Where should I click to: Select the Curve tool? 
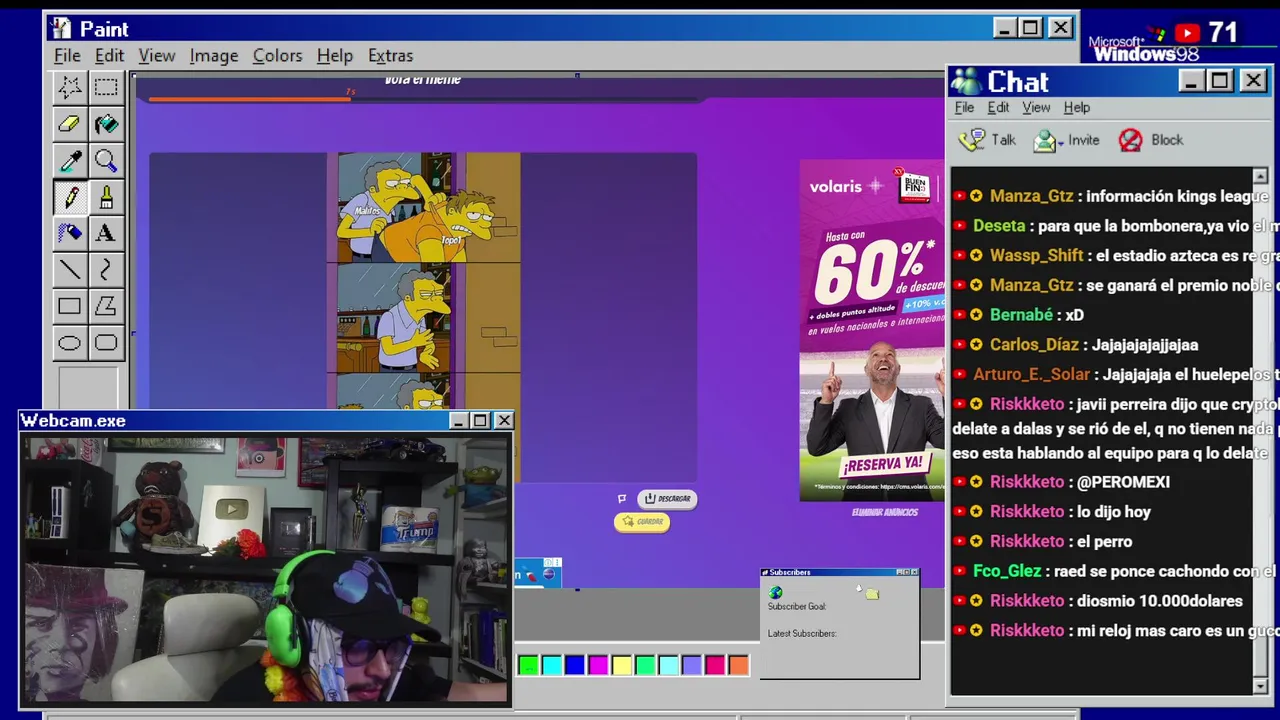pos(106,270)
